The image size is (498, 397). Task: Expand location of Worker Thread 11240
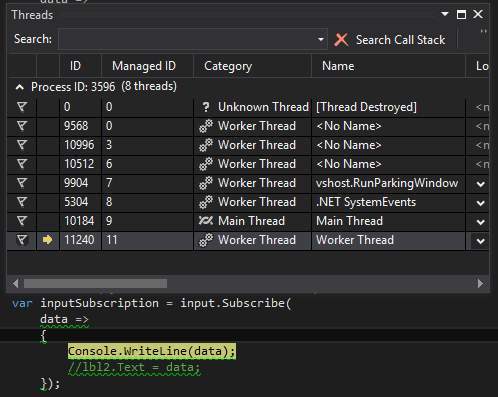[480, 241]
